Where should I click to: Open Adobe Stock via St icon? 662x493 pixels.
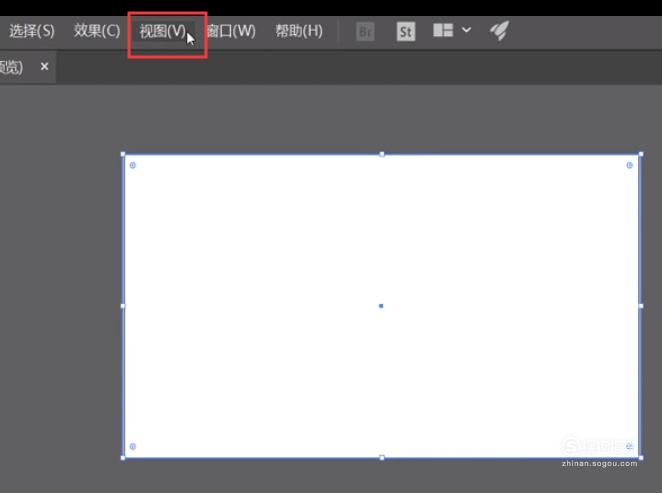click(406, 32)
